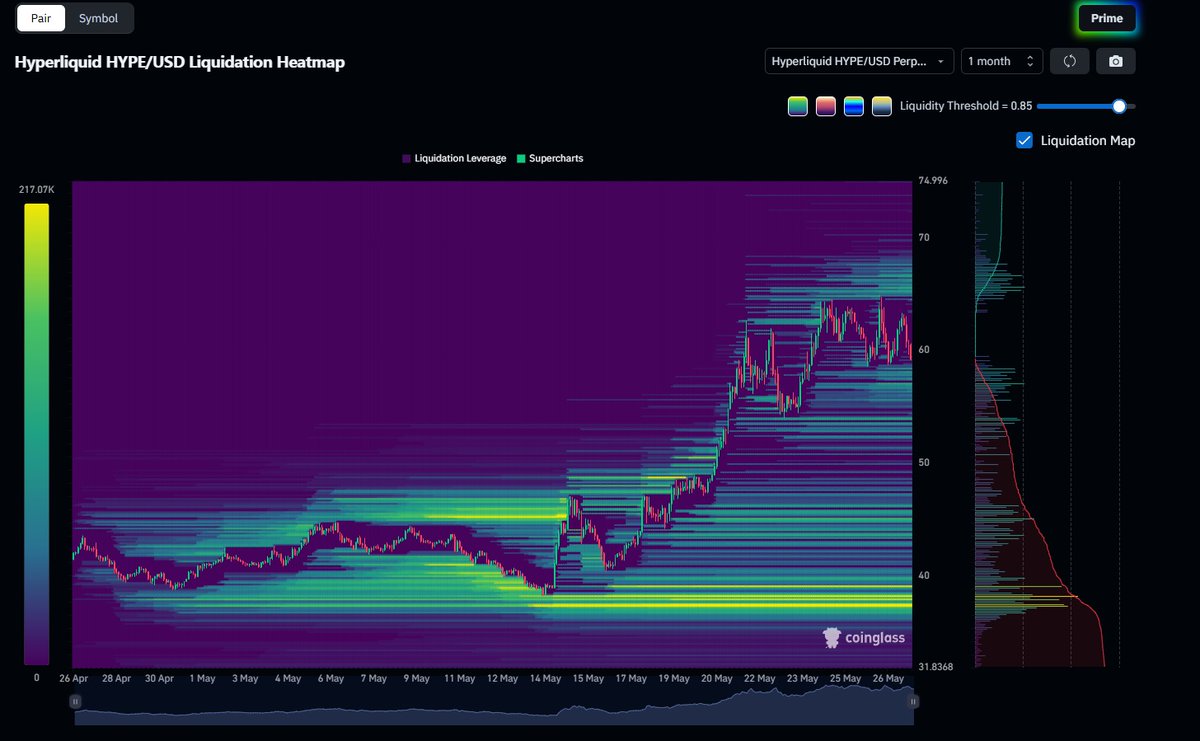
Task: Switch to the Pair tab
Action: (41, 18)
